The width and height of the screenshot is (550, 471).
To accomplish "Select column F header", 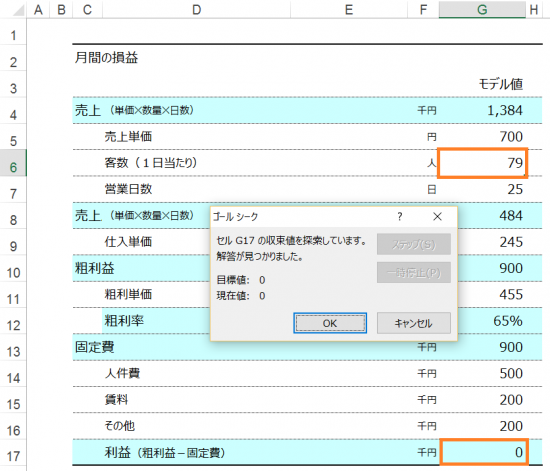I will [x=423, y=9].
